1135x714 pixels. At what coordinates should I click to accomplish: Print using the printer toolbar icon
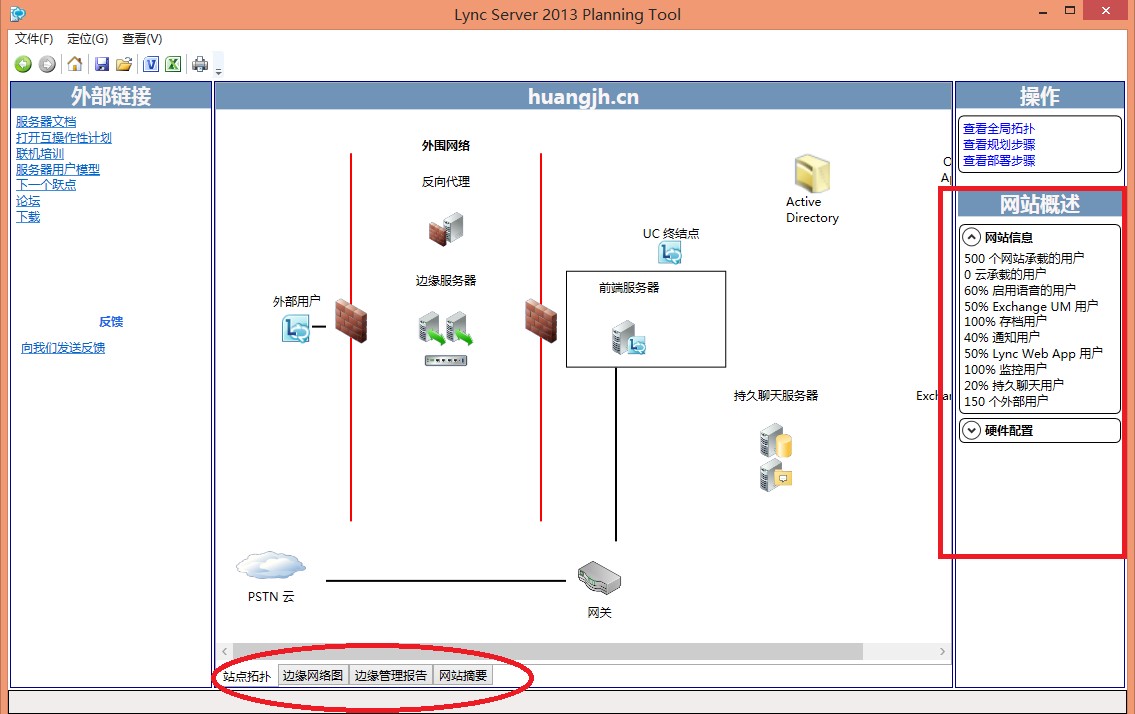click(200, 64)
